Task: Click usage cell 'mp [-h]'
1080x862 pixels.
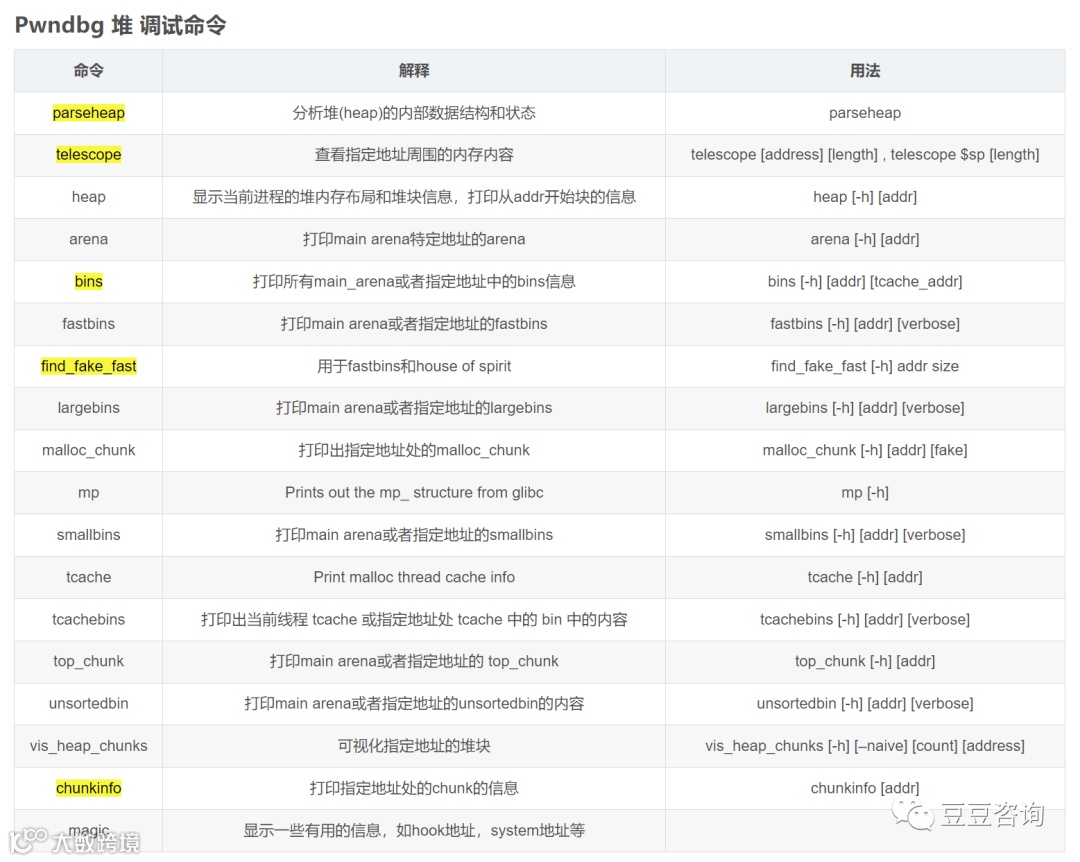Action: point(864,493)
